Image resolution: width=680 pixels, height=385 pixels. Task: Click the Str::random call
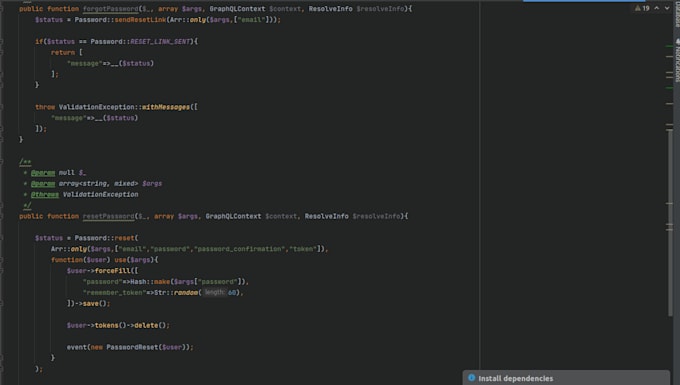(x=176, y=293)
